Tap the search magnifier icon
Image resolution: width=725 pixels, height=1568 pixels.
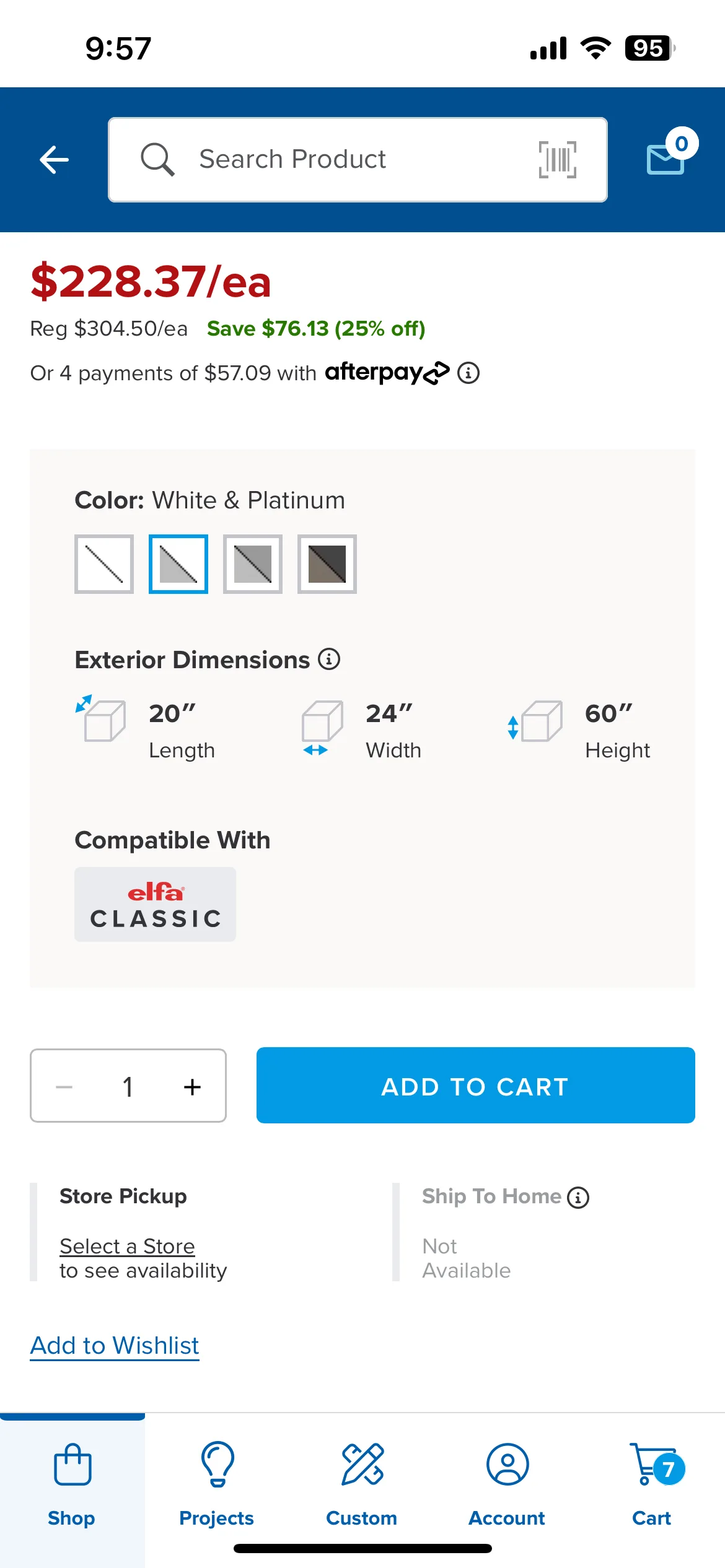[157, 160]
